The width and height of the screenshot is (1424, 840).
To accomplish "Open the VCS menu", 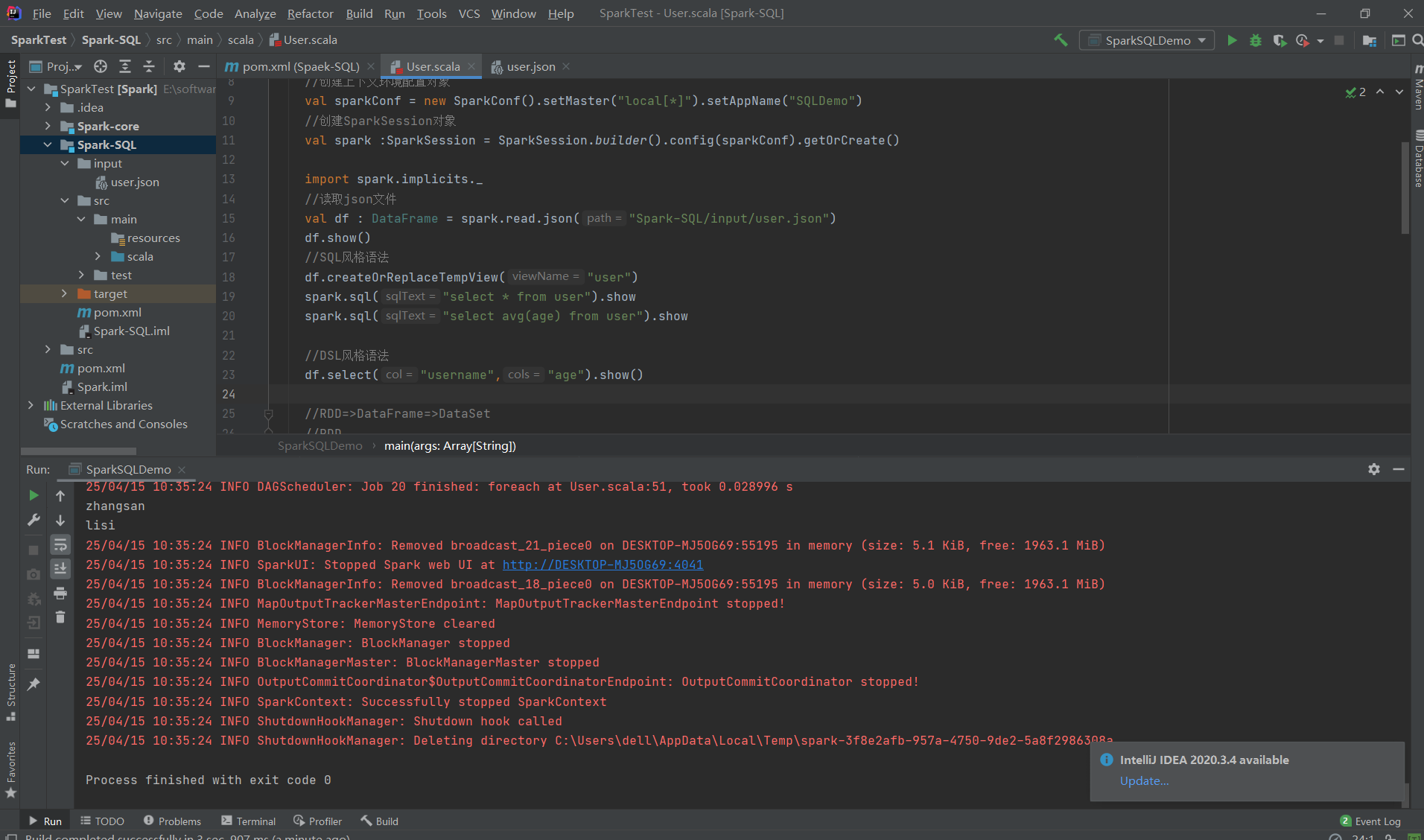I will point(469,13).
